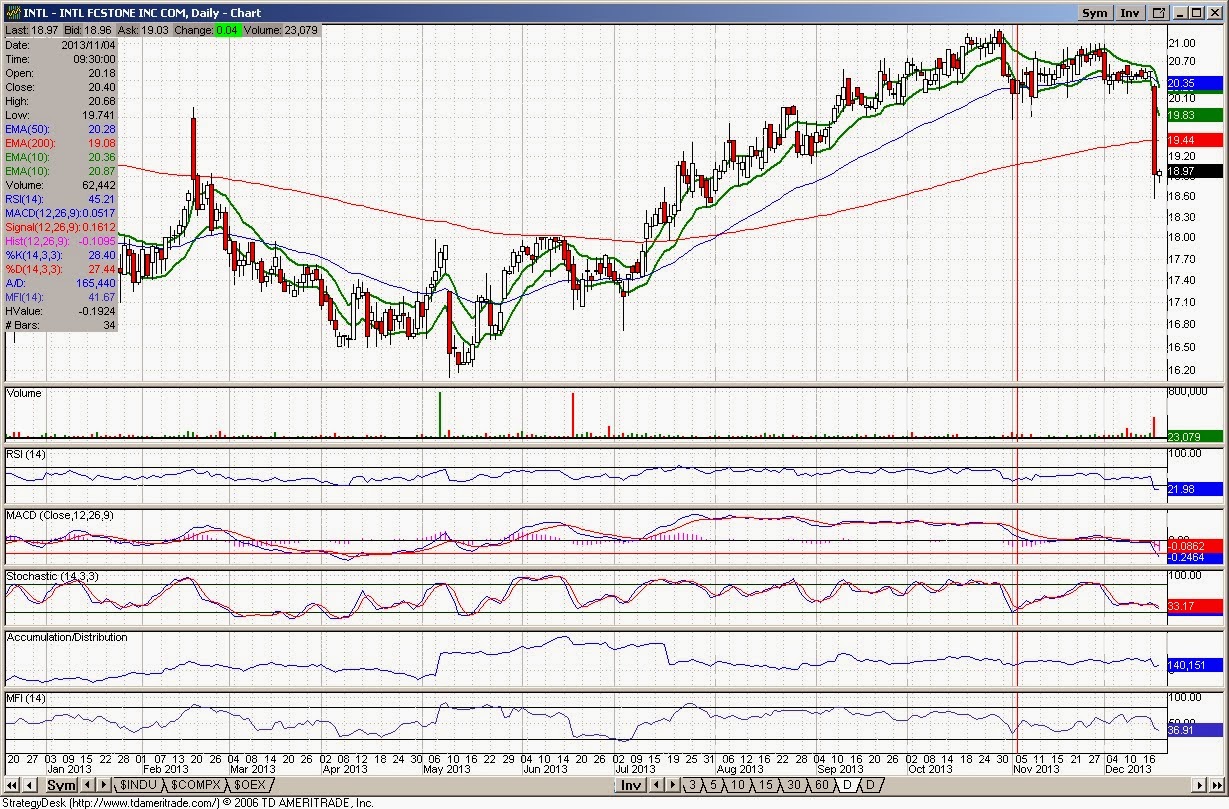
Task: Click the MACD (Close,12,26,9) panel title
Action: 60,515
